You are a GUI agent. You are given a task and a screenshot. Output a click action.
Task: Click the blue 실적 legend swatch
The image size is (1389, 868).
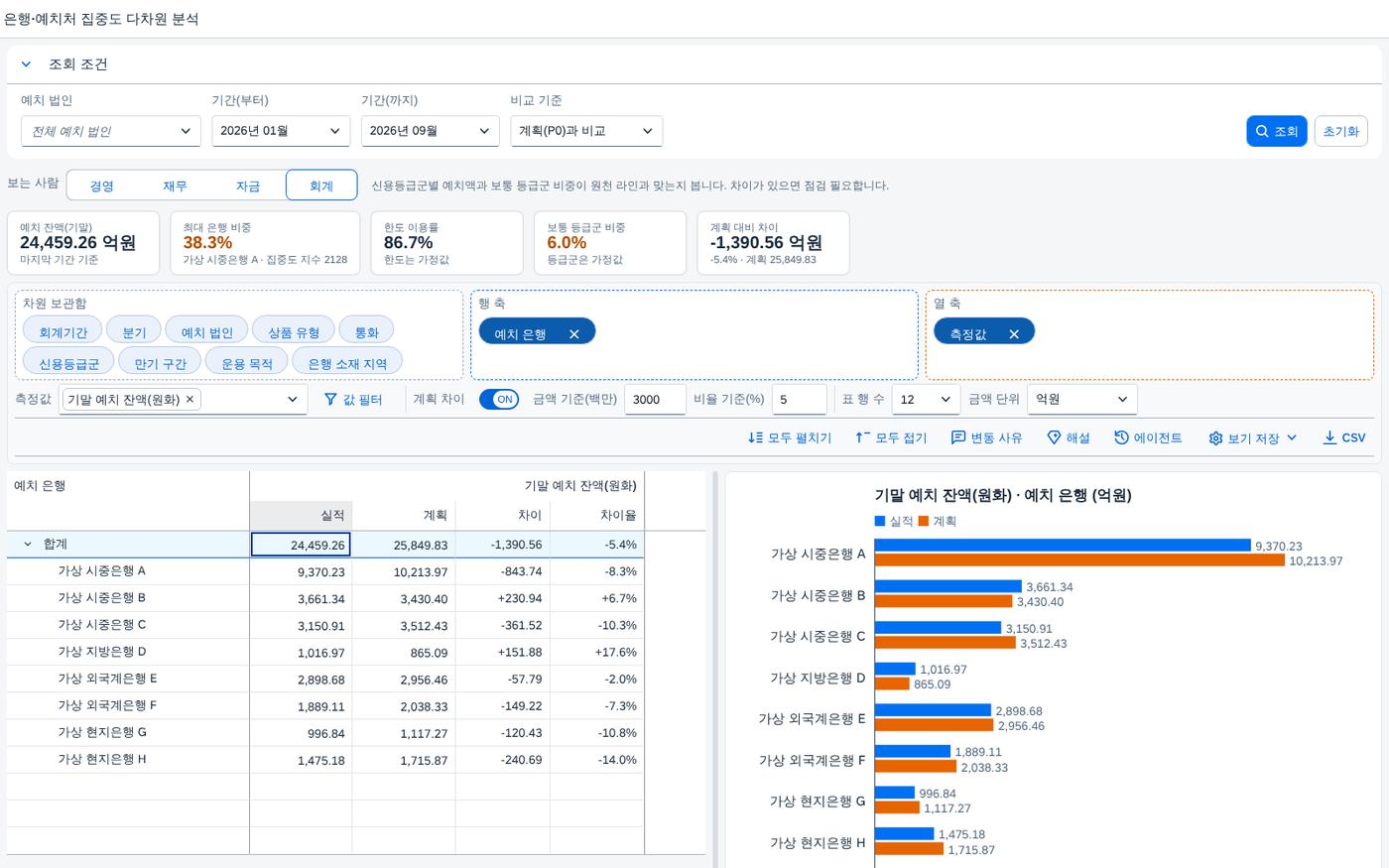[x=880, y=521]
